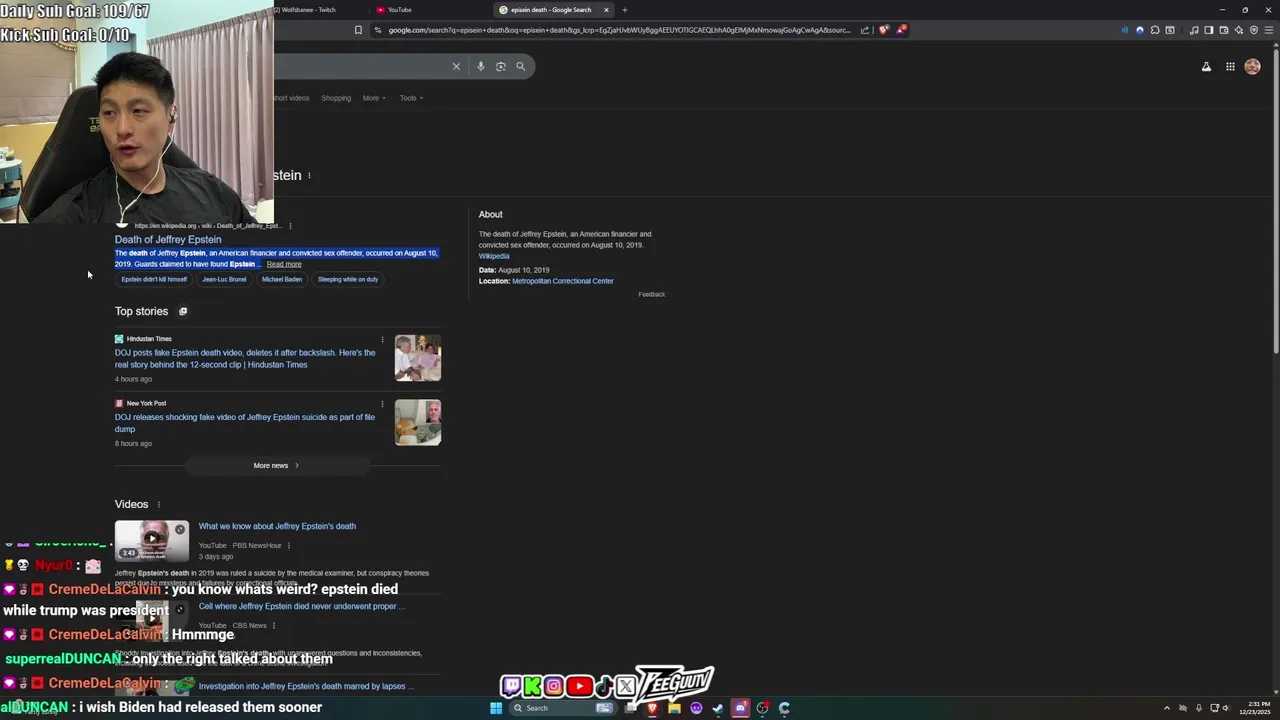1280x720 pixels.
Task: Open Steam from the taskbar
Action: 718,708
